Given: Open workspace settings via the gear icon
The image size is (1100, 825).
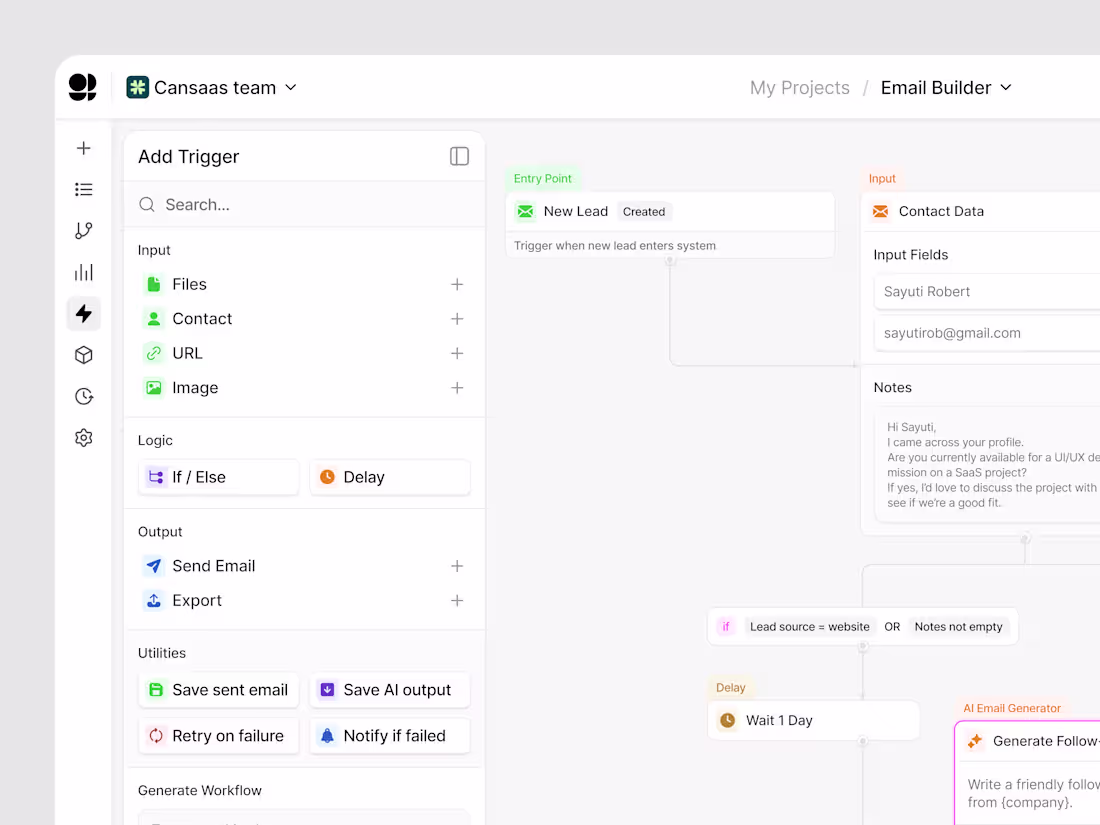Looking at the screenshot, I should tap(83, 437).
